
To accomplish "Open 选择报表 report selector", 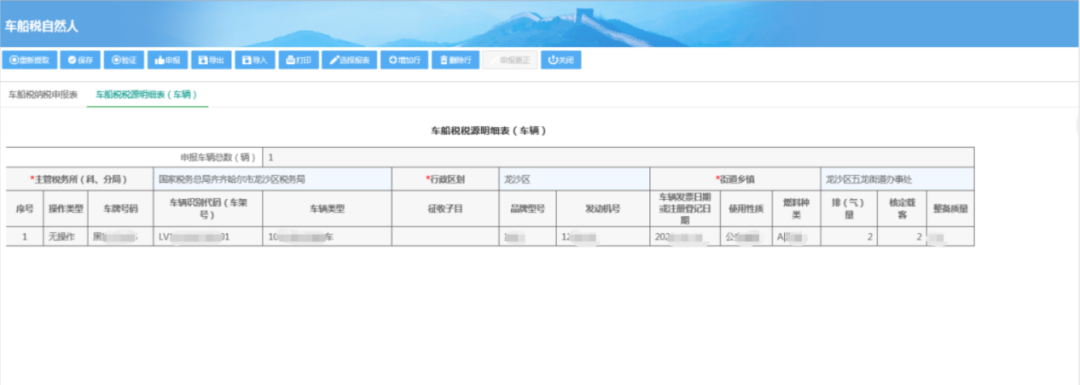I will 349,60.
